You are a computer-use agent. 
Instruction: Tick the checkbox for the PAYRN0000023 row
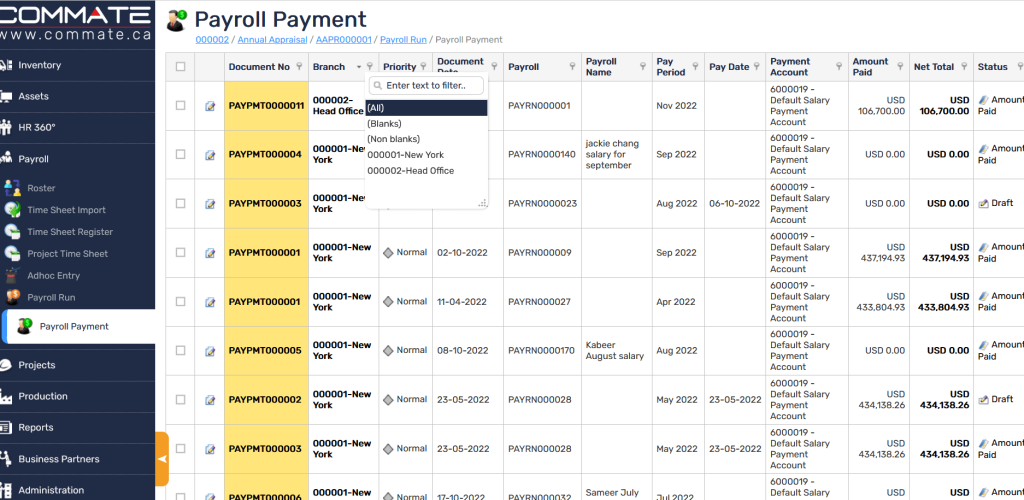[x=180, y=203]
